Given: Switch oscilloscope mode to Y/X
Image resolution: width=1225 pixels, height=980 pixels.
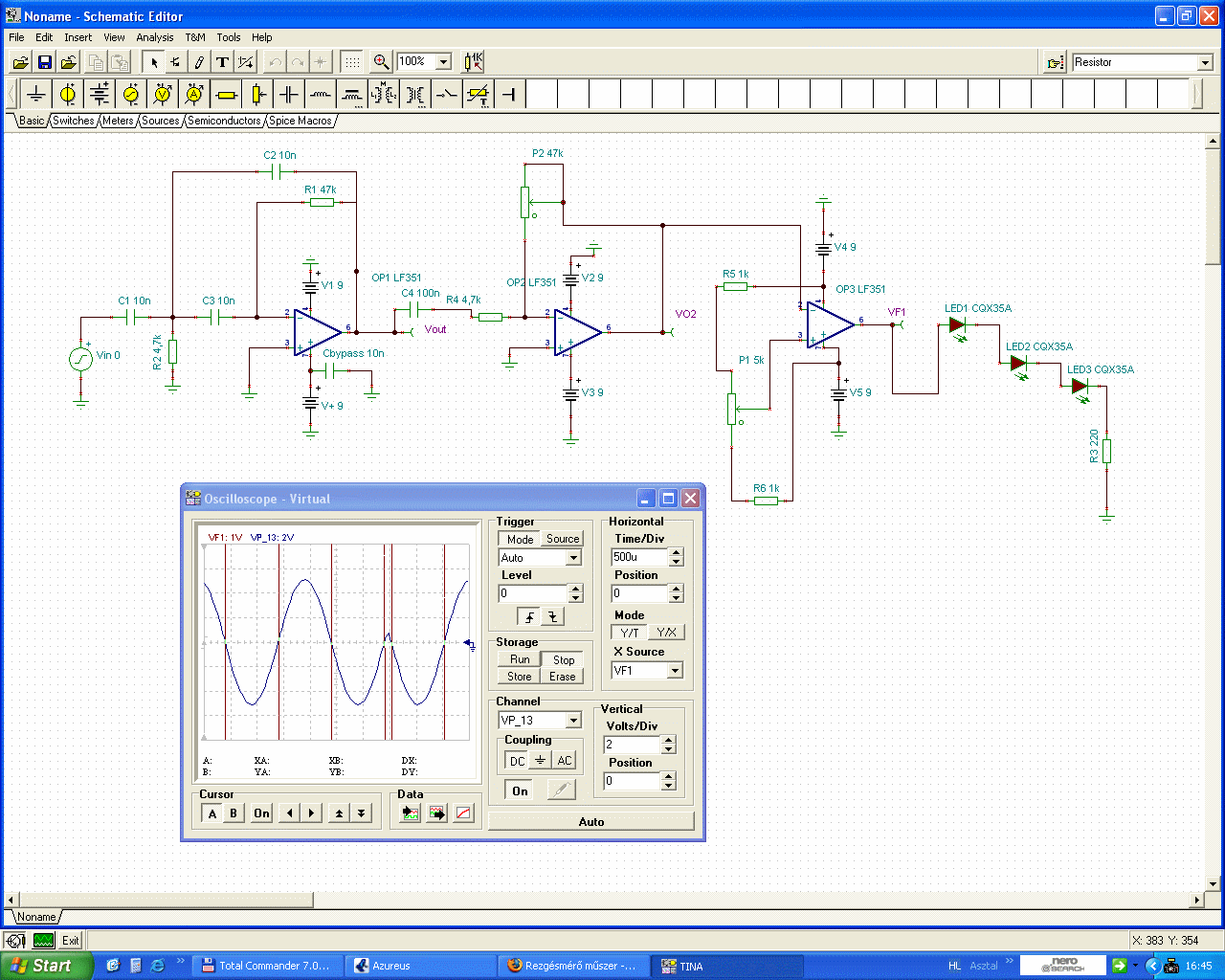Looking at the screenshot, I should coord(666,633).
